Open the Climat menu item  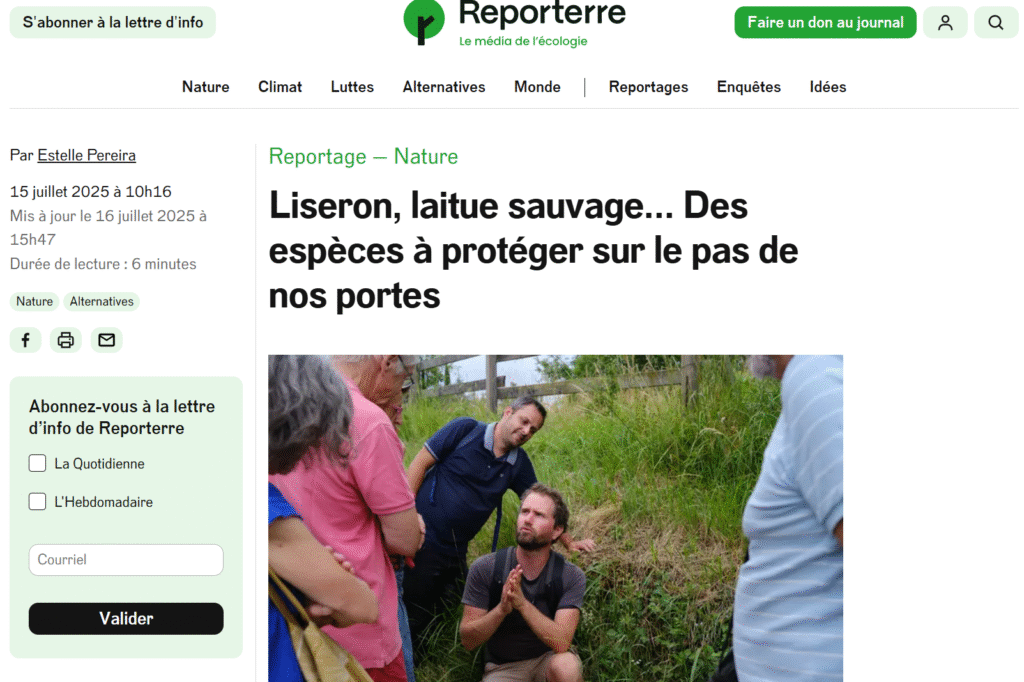(280, 87)
